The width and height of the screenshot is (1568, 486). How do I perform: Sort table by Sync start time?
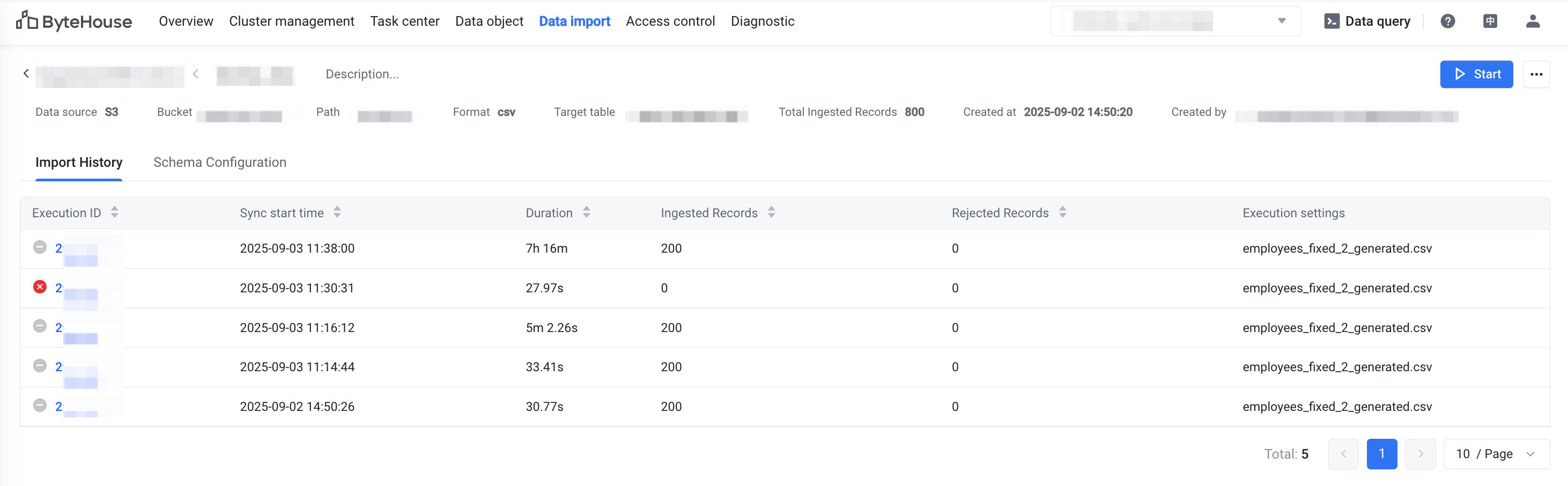click(337, 212)
